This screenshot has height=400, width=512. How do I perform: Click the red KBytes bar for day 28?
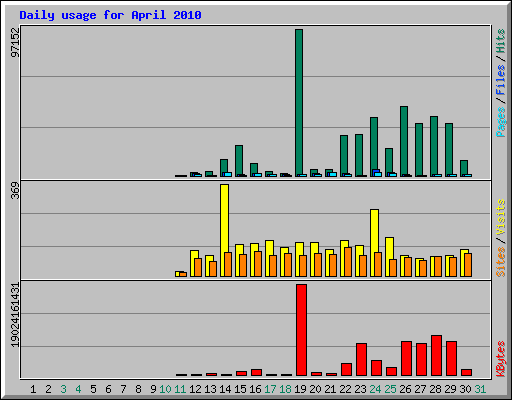coord(436,355)
